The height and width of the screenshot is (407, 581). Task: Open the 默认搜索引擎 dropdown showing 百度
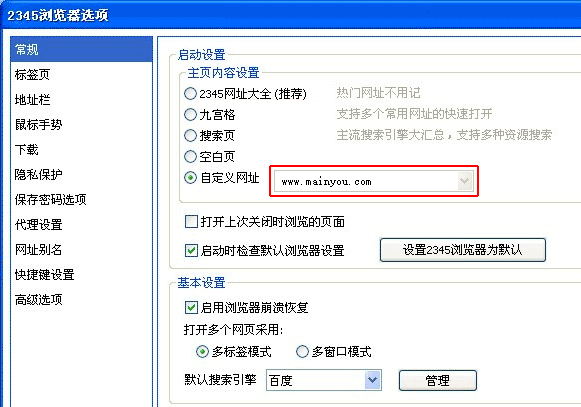(324, 380)
